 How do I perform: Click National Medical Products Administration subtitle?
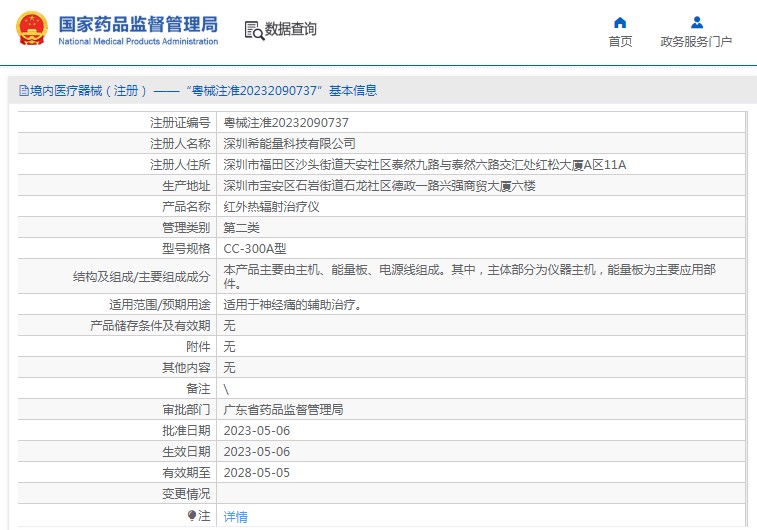tap(138, 42)
